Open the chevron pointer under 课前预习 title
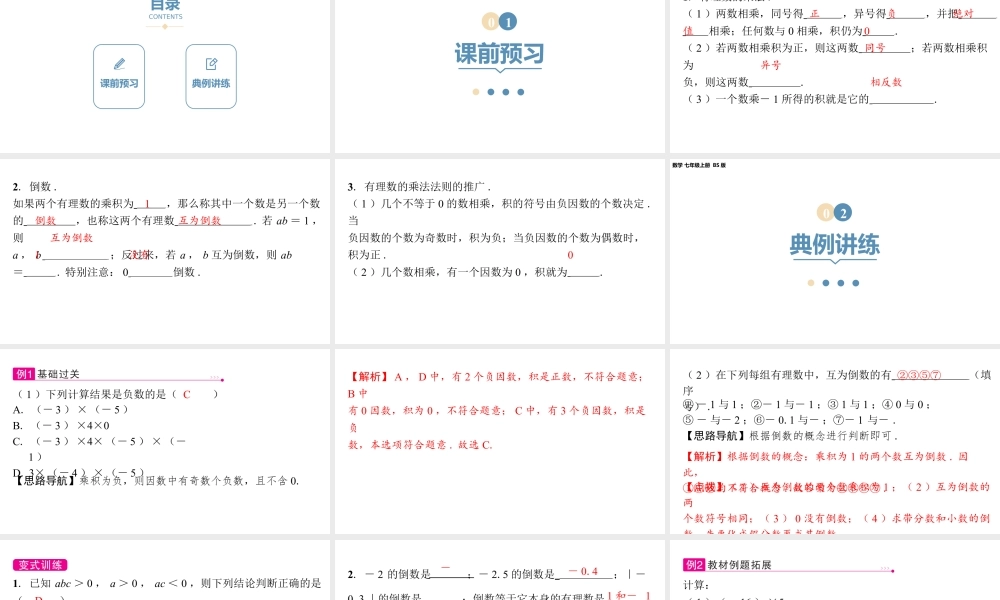Screen dimensions: 1000x600 (x=500, y=70)
